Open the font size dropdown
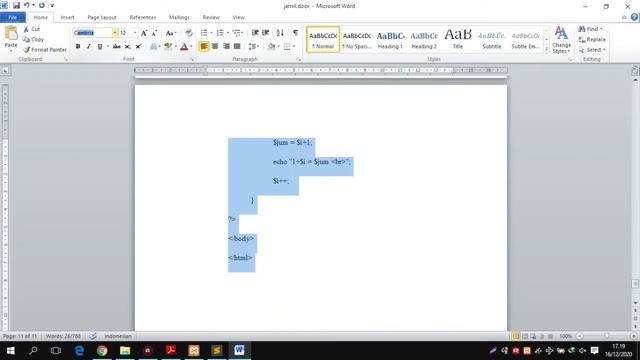The width and height of the screenshot is (640, 360). coord(135,33)
